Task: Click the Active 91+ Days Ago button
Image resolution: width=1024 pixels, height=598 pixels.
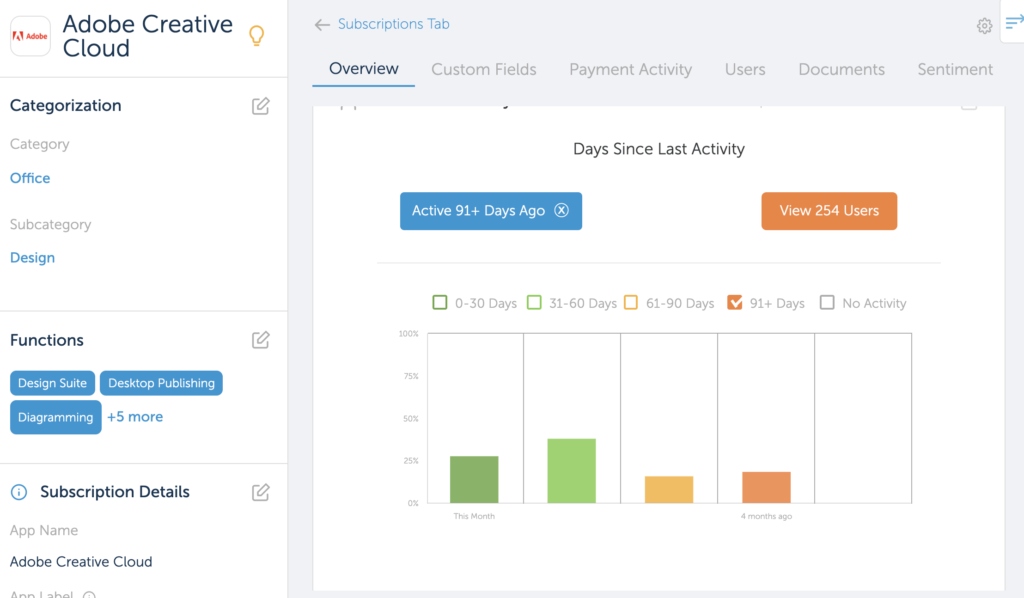Action: [x=490, y=211]
